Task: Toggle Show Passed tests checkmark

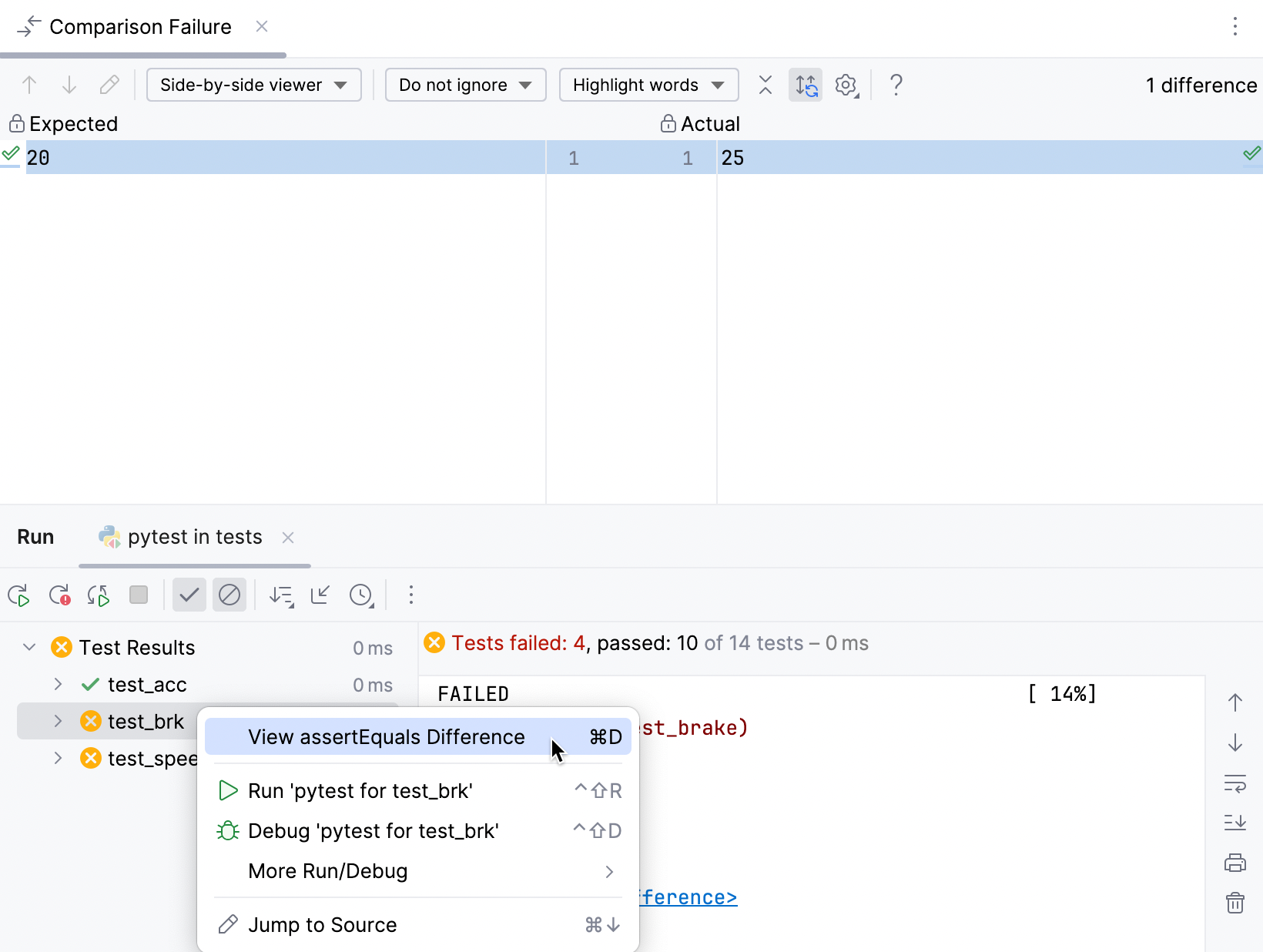Action: 189,595
